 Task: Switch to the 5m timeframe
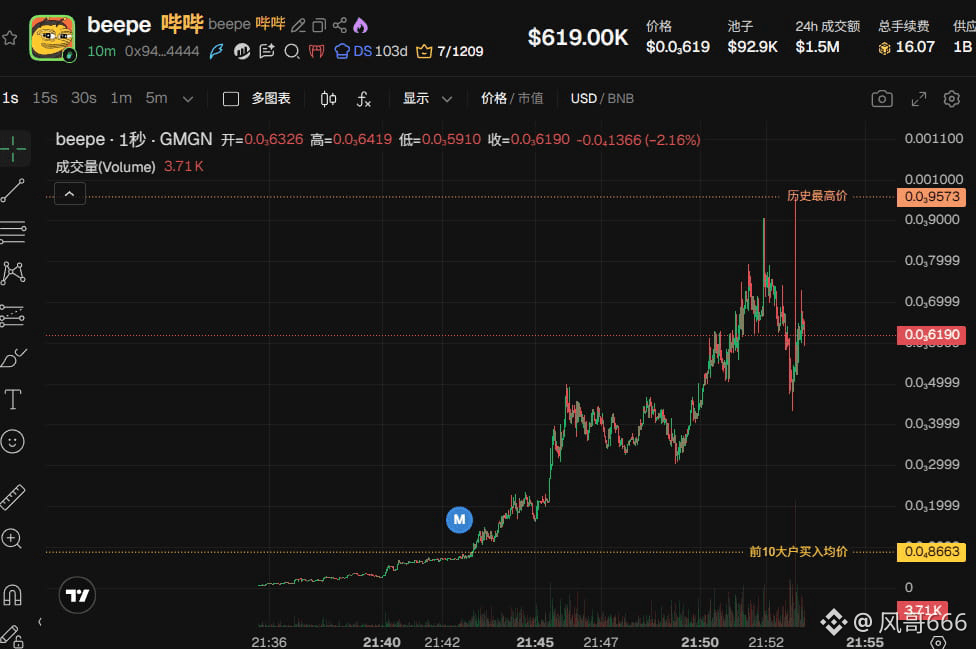[x=156, y=98]
